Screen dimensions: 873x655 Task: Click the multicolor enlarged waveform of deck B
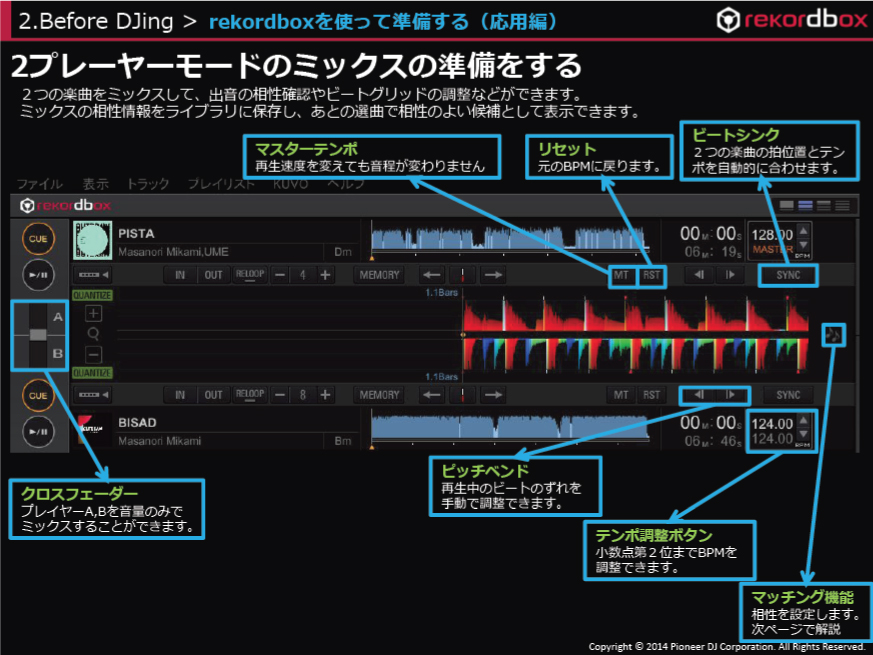pos(635,354)
